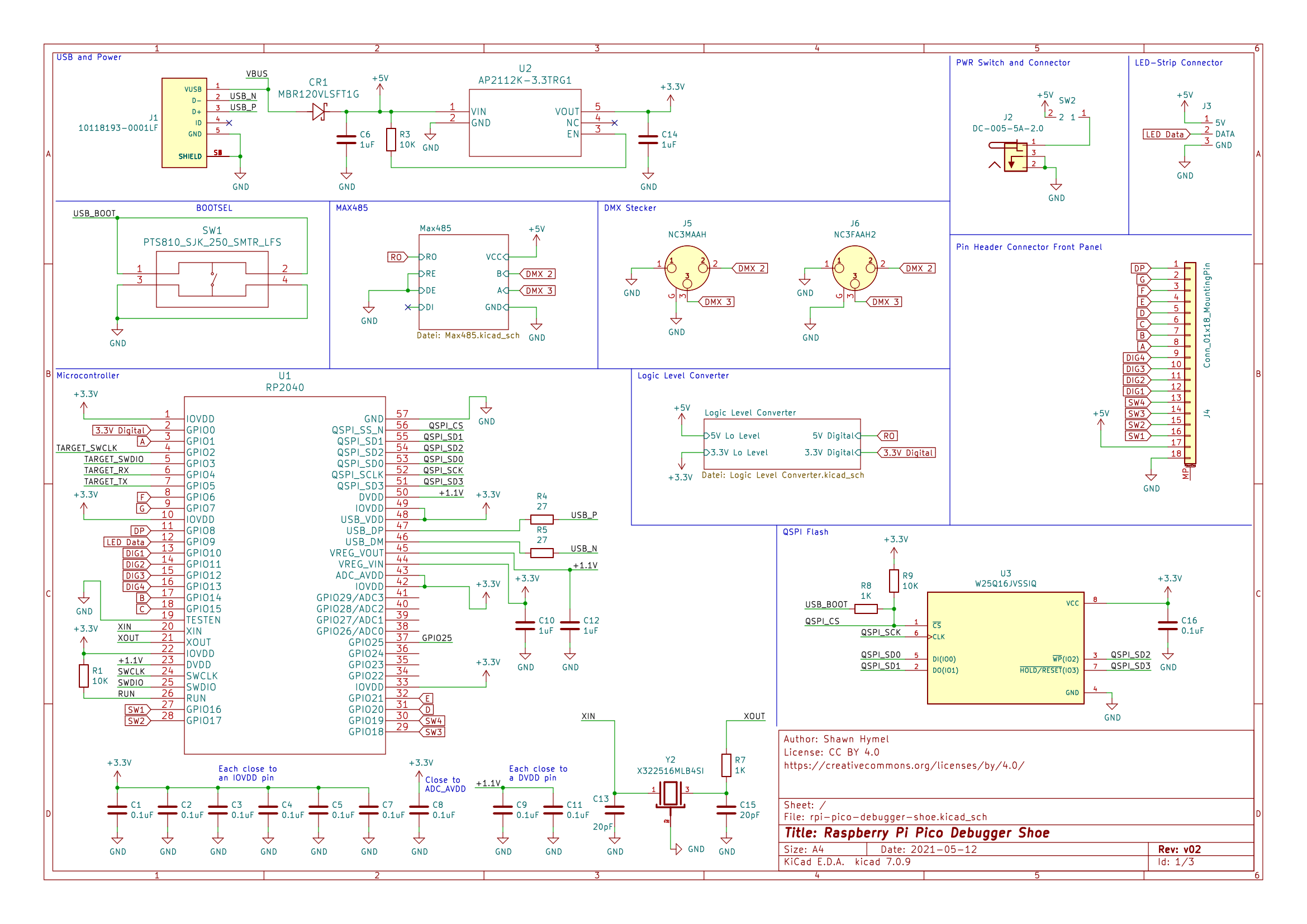Click the Creative Commons license URL
Screen dimensions: 1307x924
[x=904, y=765]
